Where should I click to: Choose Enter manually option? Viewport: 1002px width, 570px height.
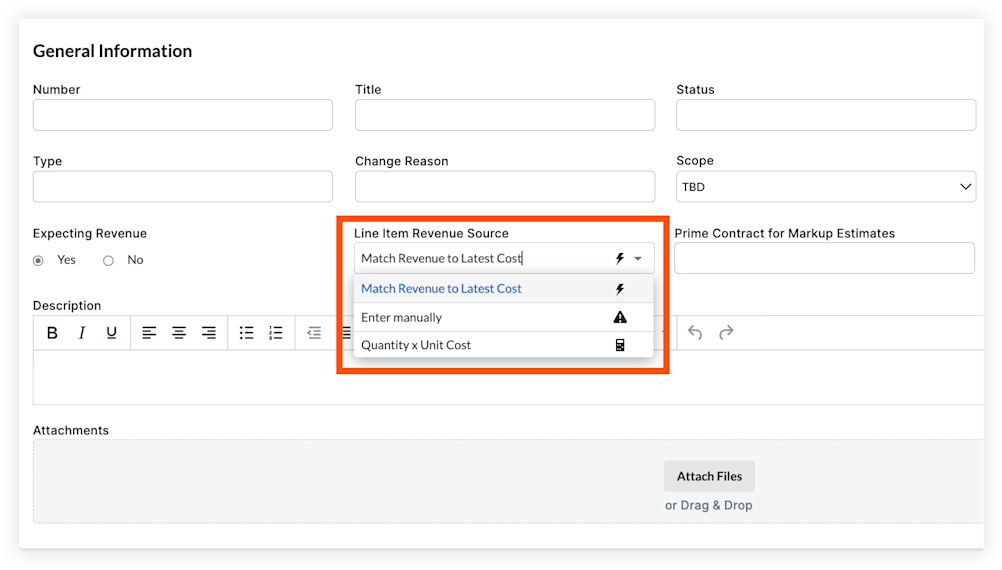[x=504, y=318]
